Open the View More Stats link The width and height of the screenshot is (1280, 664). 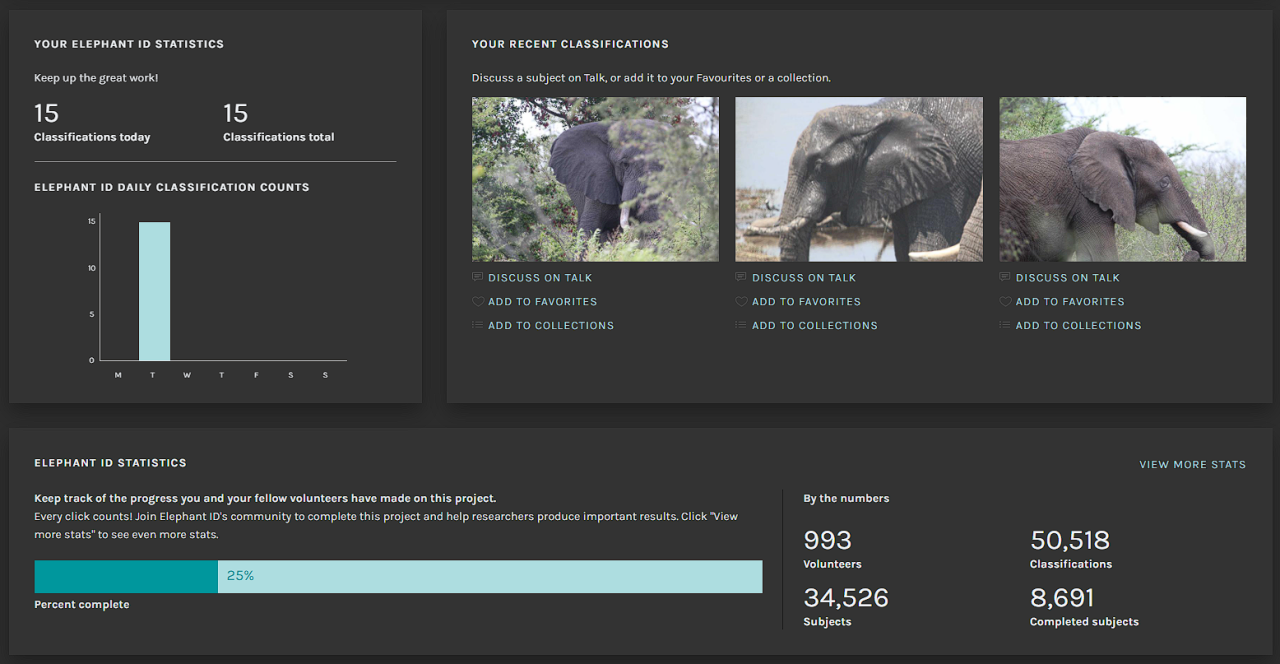[1192, 465]
